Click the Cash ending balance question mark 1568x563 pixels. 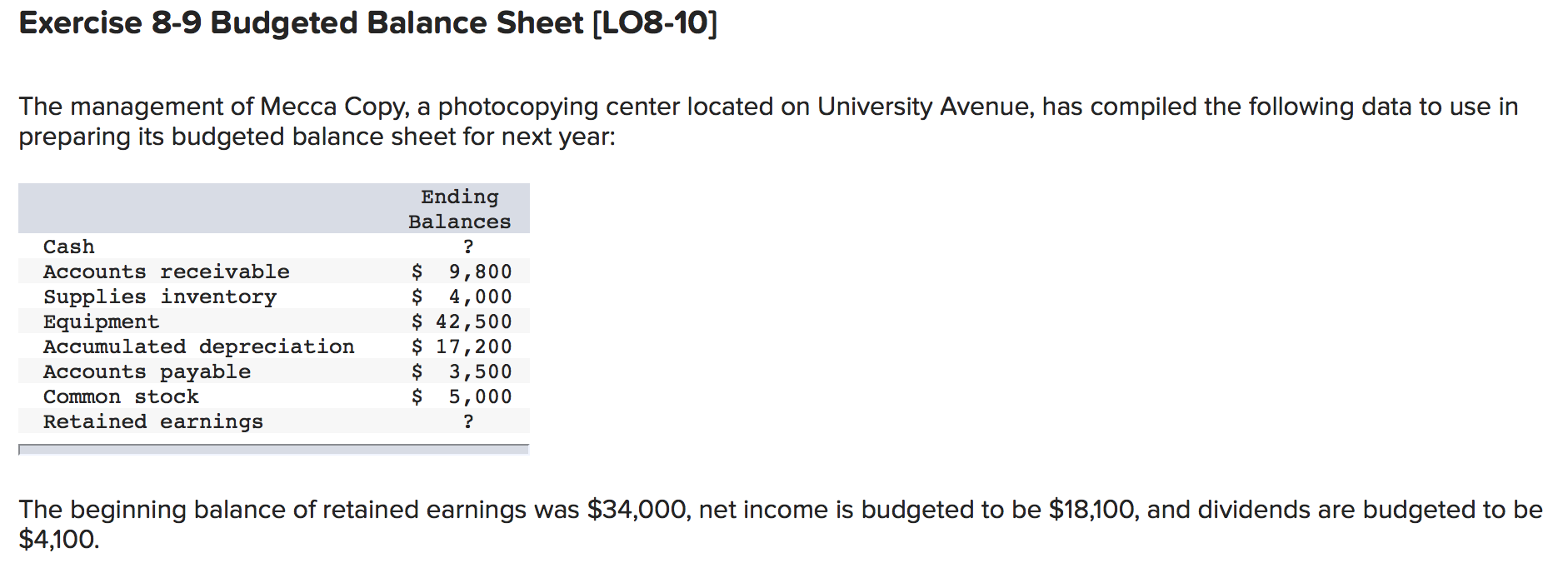(x=468, y=247)
